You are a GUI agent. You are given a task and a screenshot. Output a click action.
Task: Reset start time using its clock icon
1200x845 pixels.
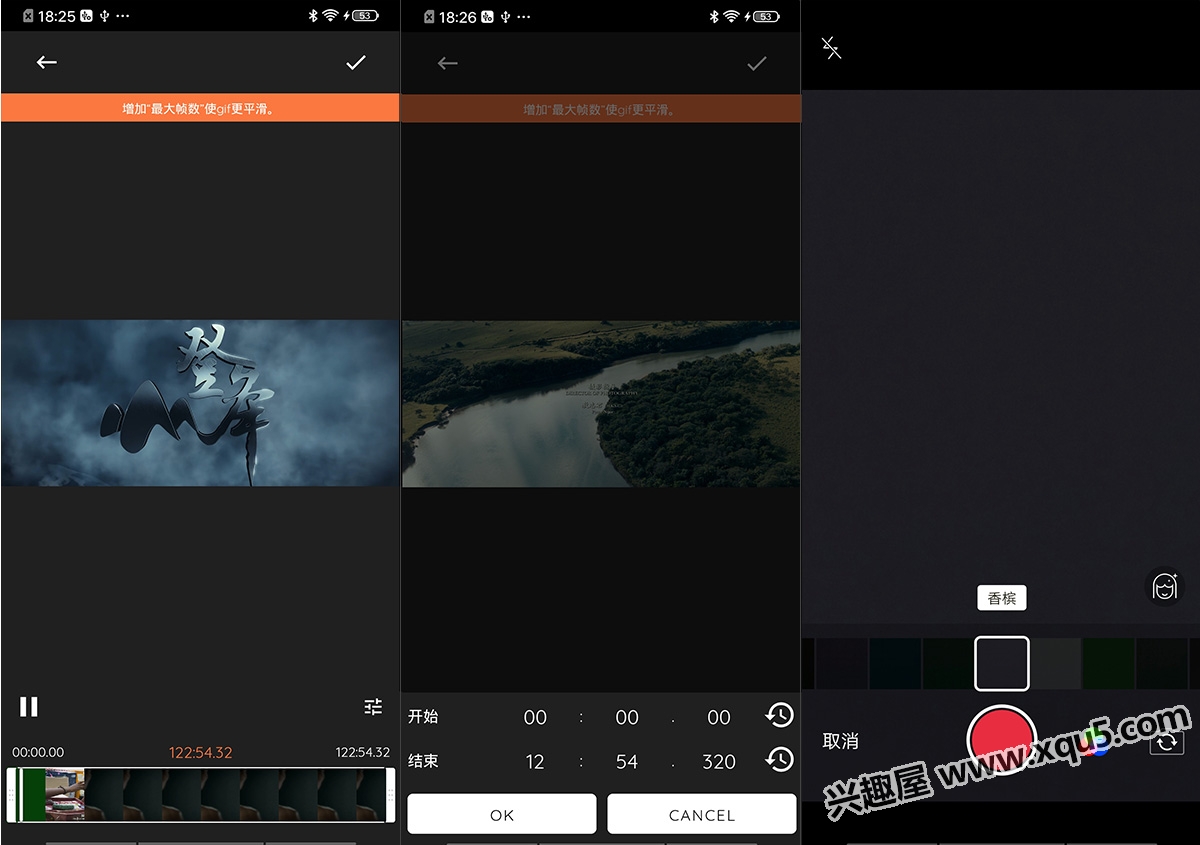point(779,715)
